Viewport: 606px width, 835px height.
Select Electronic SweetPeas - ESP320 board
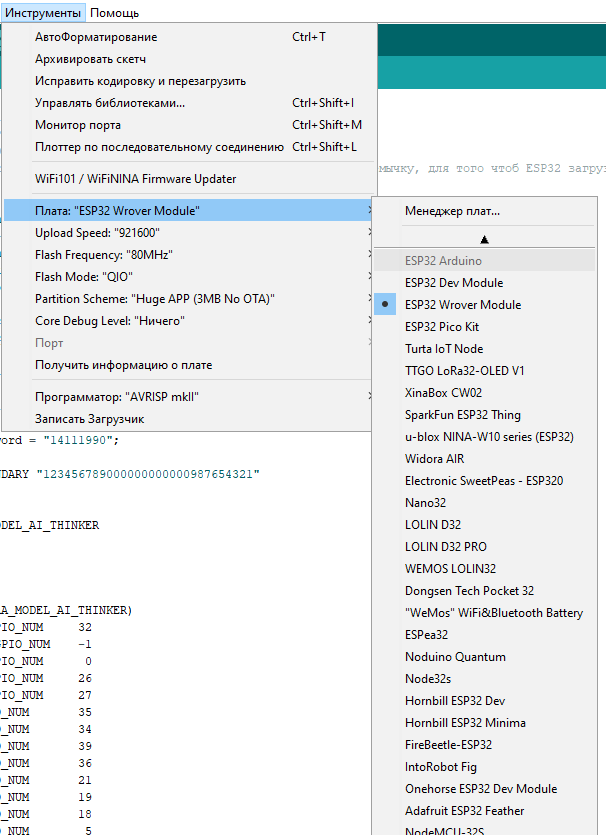485,481
